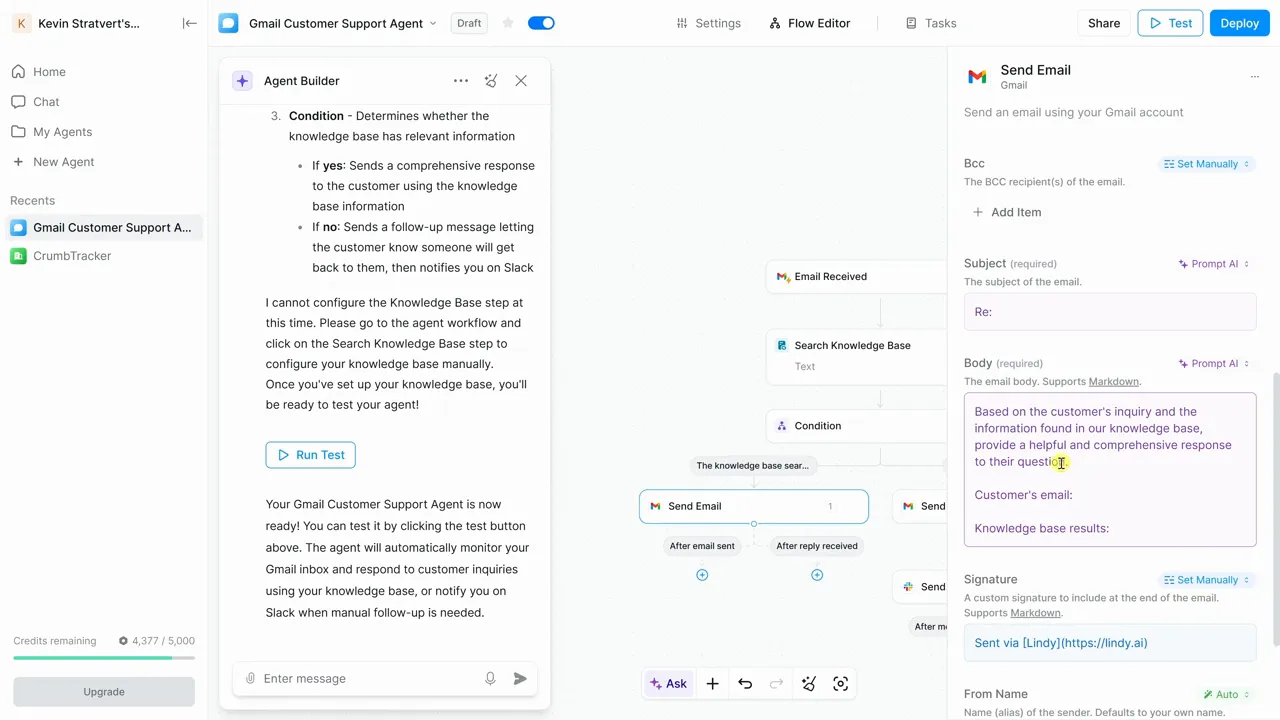This screenshot has width=1280, height=720.
Task: Select the Send Email node in flow
Action: click(754, 506)
